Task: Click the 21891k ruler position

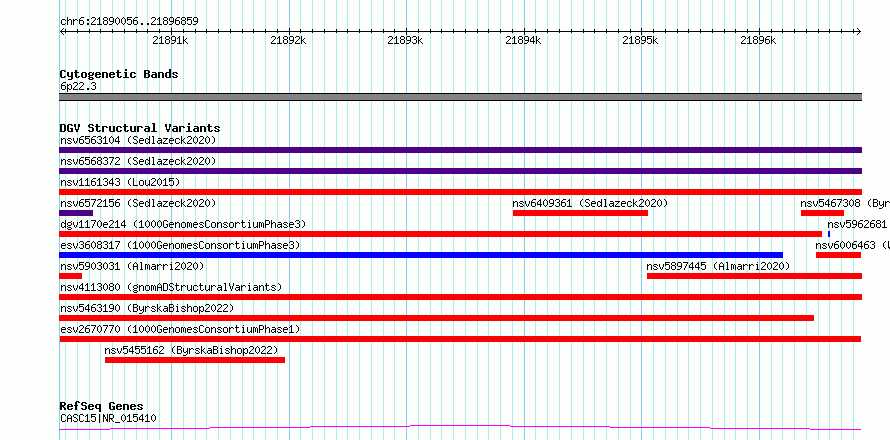Action: 171,40
